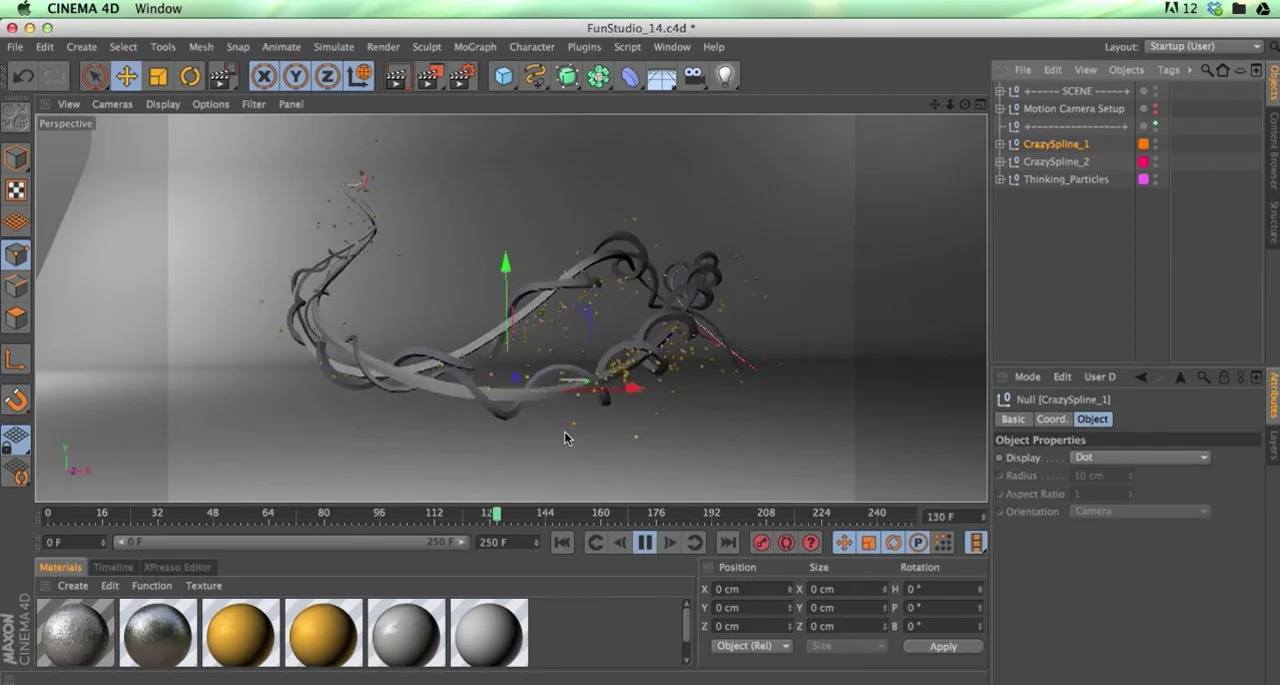
Task: Add a Cube primitive object
Action: pos(504,76)
